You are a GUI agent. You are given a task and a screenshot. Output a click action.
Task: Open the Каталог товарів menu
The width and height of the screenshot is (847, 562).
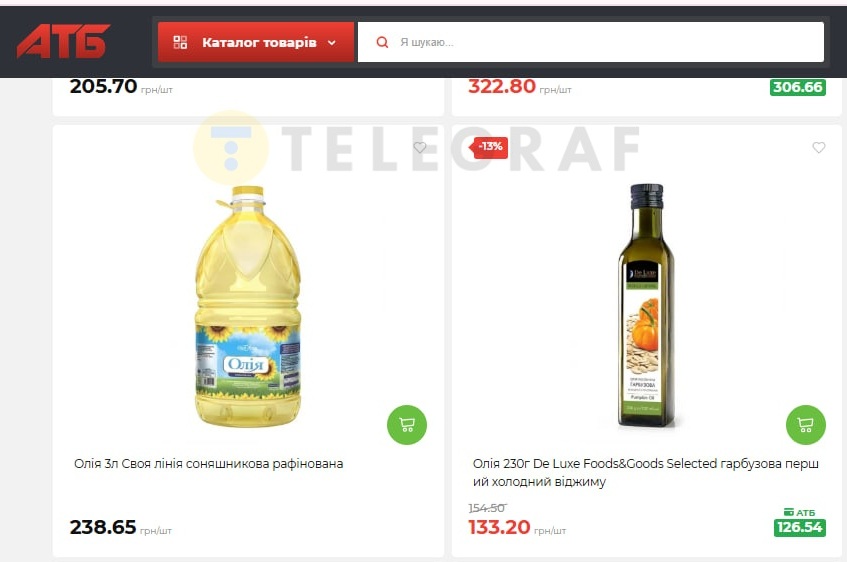[256, 42]
